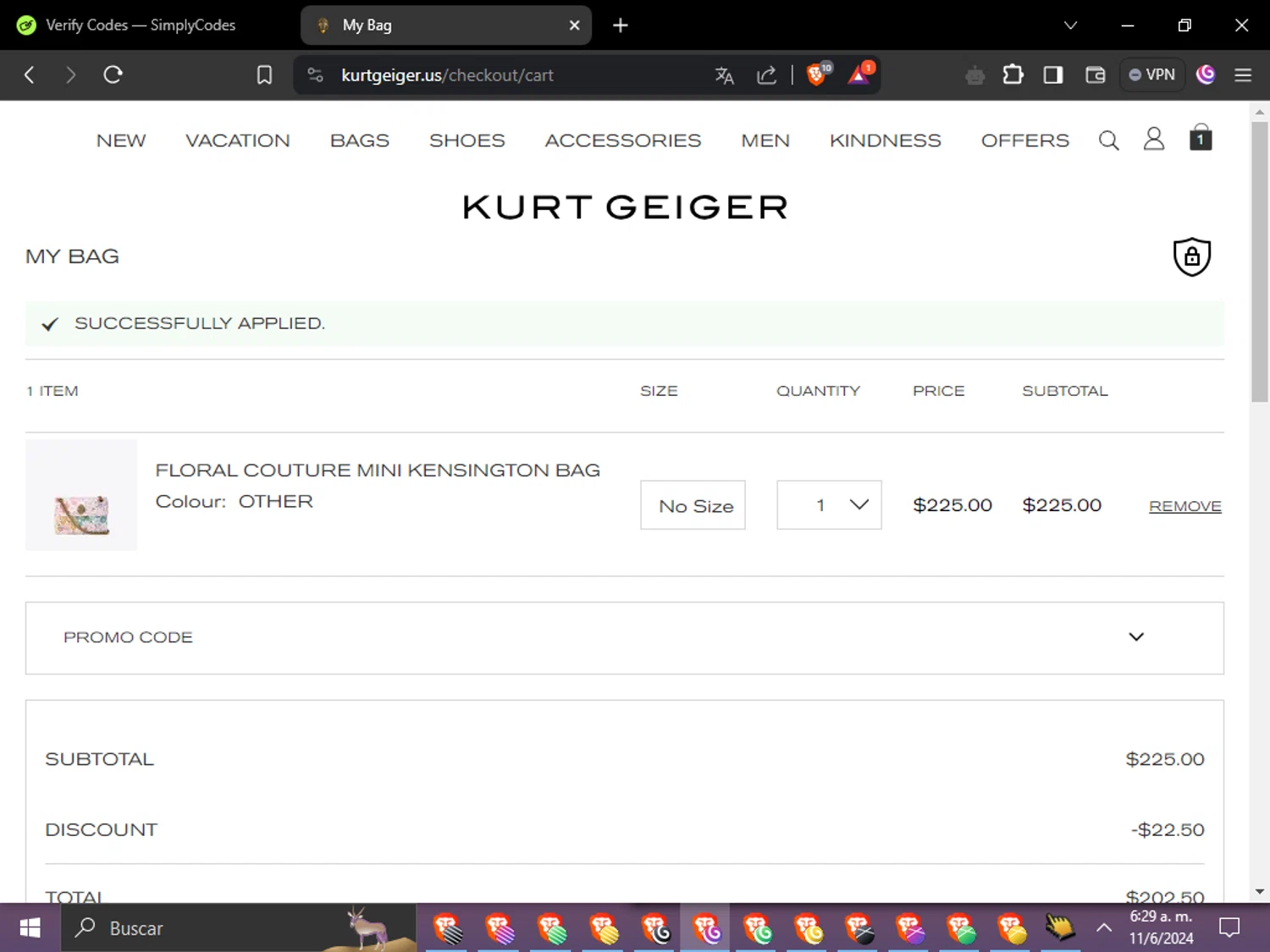Click the SIZE column header
This screenshot has height=952, width=1270.
point(659,391)
